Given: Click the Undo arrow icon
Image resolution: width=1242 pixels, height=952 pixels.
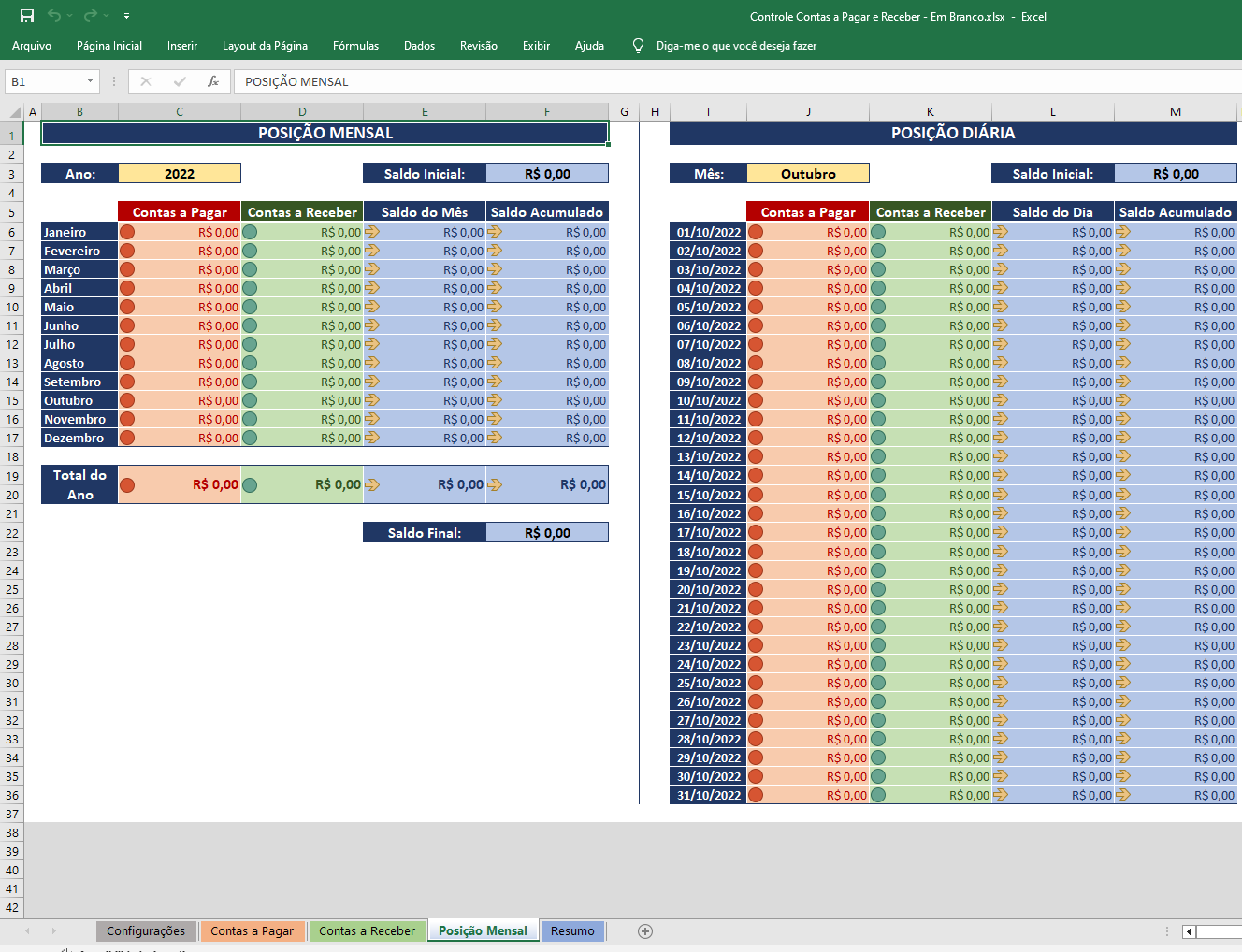Looking at the screenshot, I should pos(54,16).
